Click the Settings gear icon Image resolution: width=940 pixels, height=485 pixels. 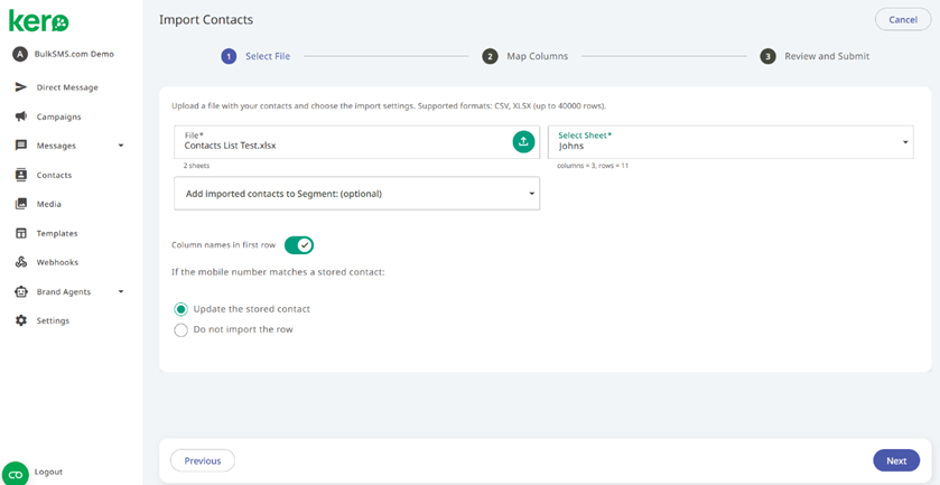21,321
